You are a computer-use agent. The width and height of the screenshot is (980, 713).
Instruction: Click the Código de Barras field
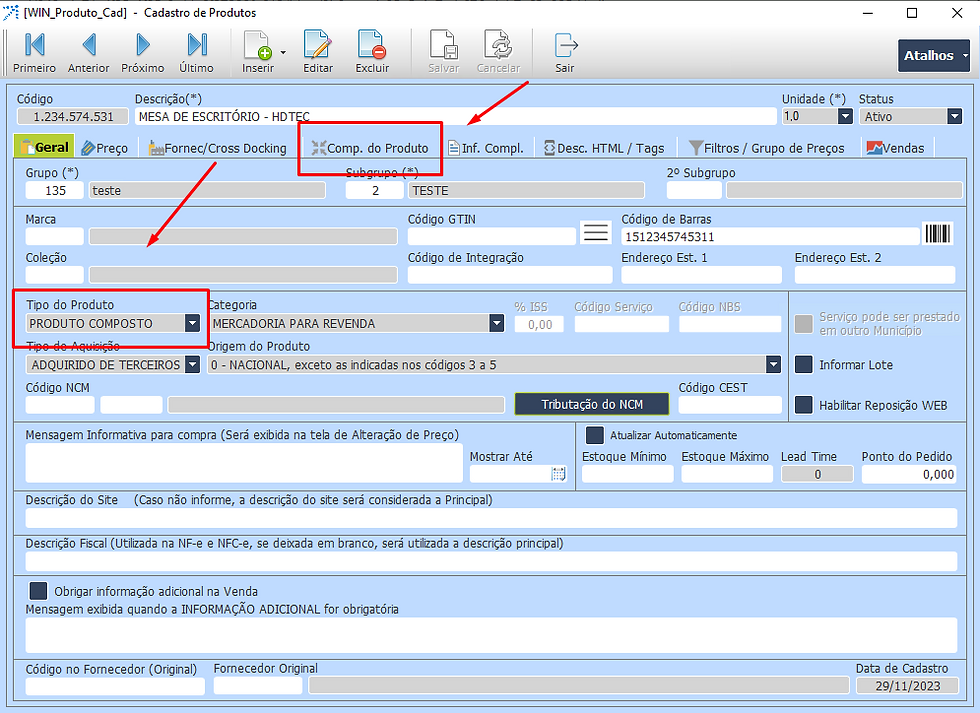[770, 236]
